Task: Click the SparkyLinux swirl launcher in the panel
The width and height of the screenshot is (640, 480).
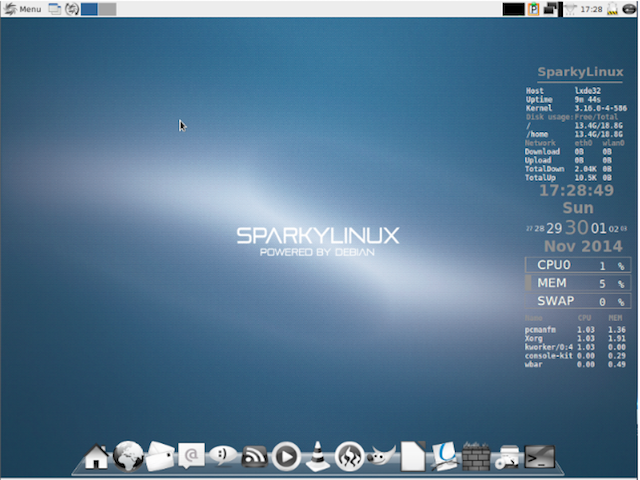Action: point(72,9)
